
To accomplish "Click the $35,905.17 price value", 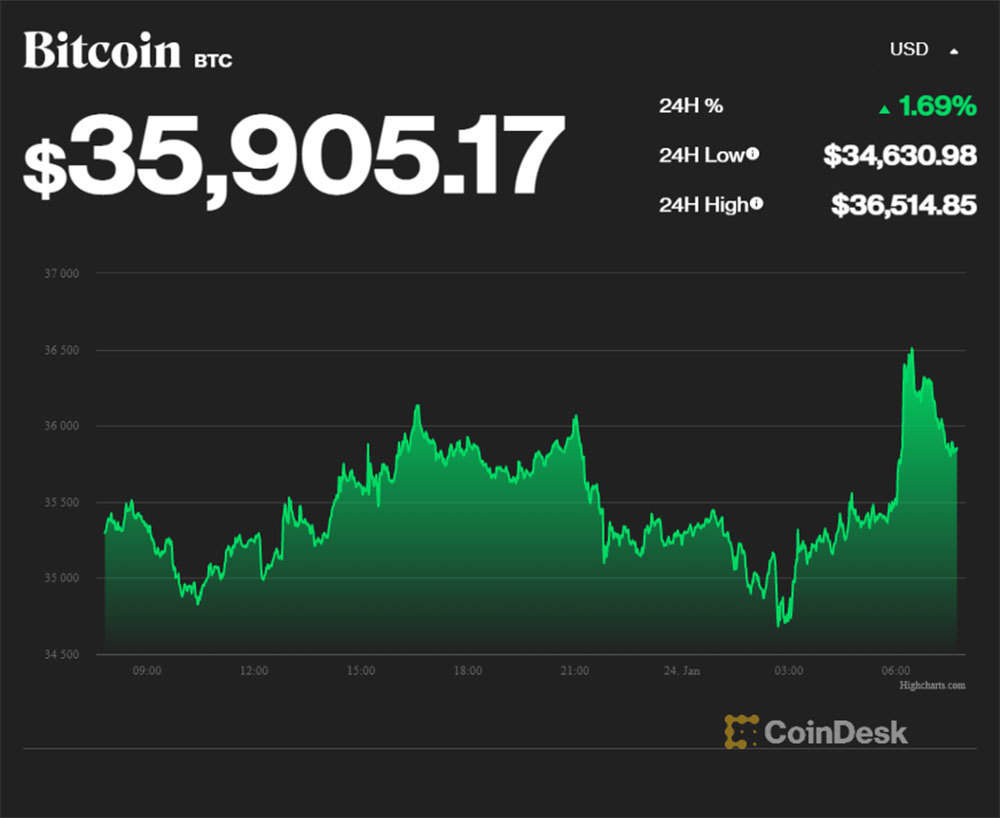I will 294,157.
